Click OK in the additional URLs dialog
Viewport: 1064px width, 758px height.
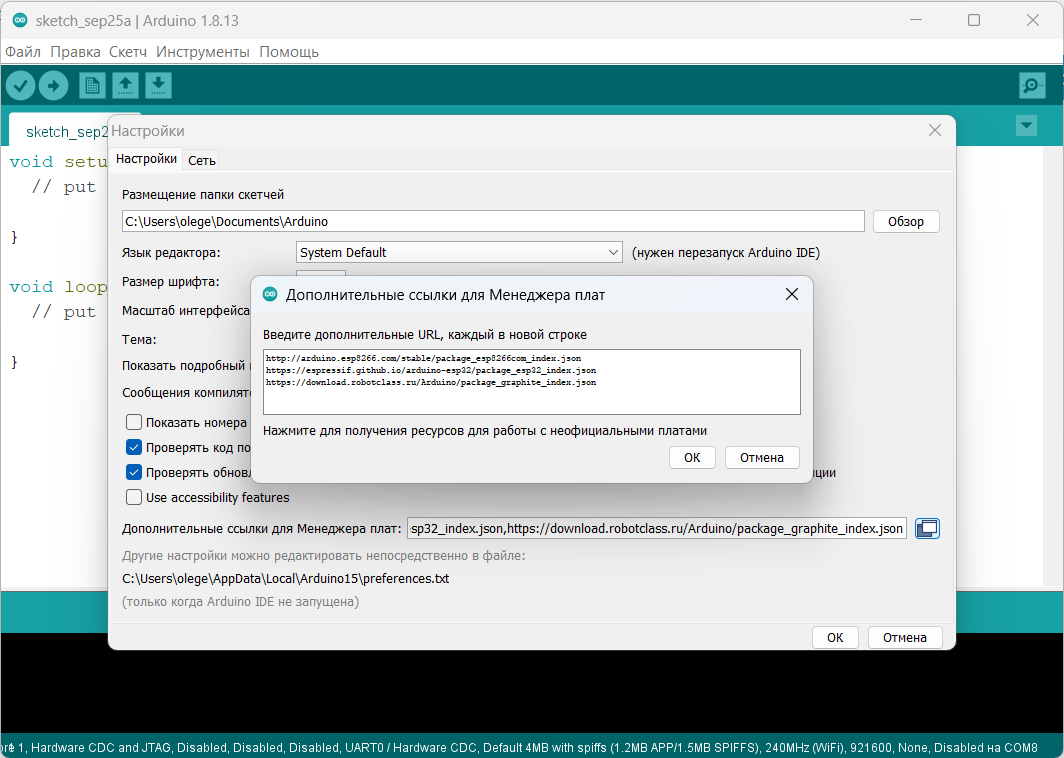[x=691, y=457]
